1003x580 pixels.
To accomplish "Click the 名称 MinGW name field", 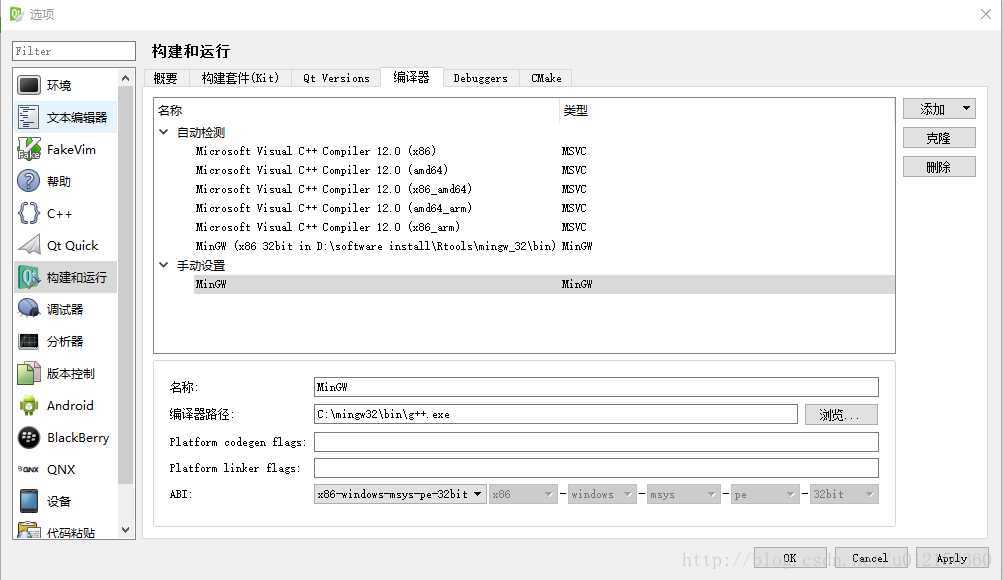I will coord(596,387).
